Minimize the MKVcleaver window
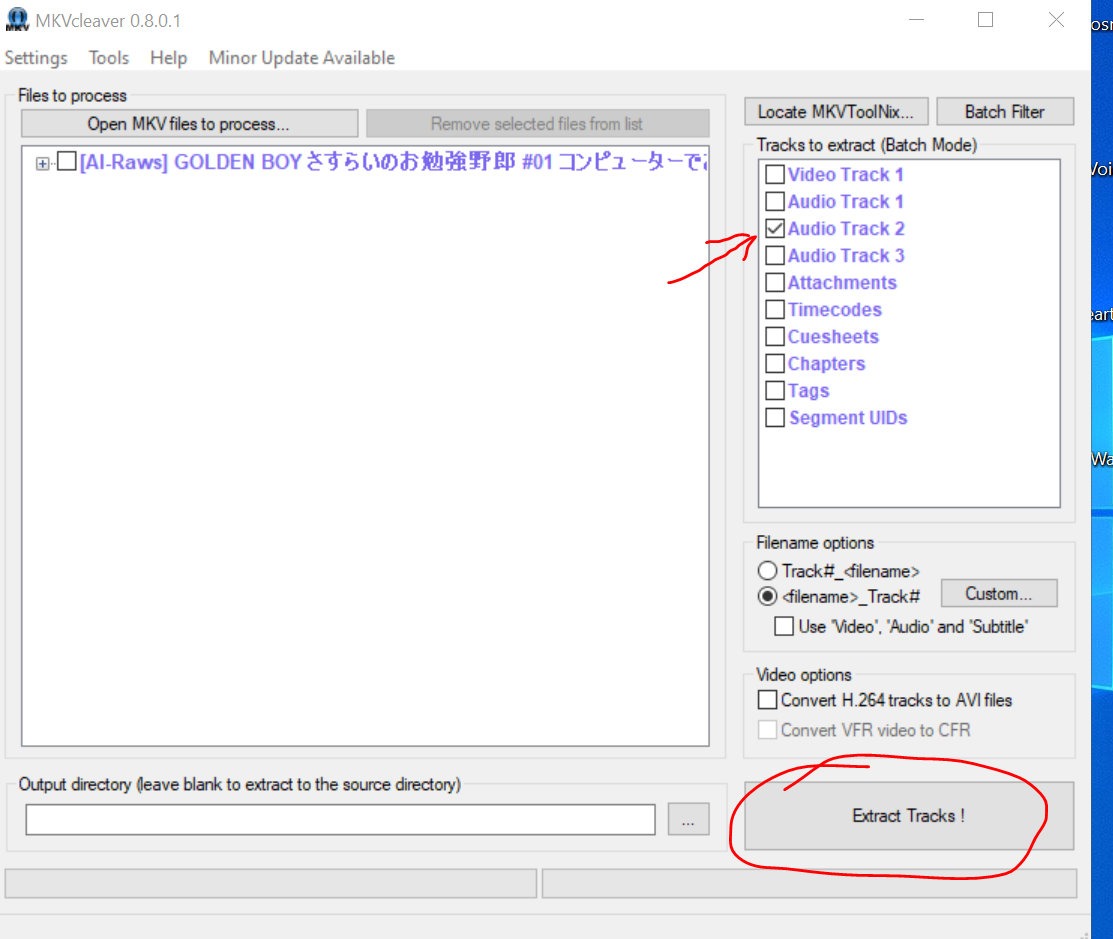Viewport: 1113px width, 939px height. pyautogui.click(x=916, y=20)
